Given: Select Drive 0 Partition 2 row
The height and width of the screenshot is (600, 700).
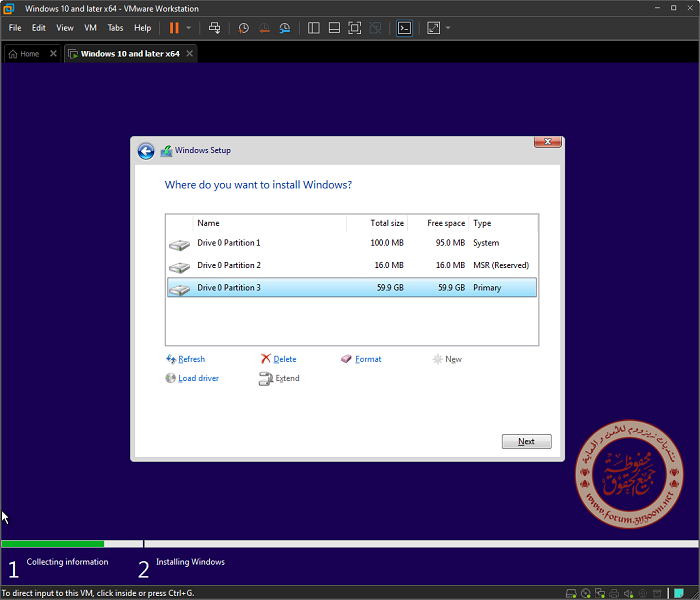Looking at the screenshot, I should [352, 266].
